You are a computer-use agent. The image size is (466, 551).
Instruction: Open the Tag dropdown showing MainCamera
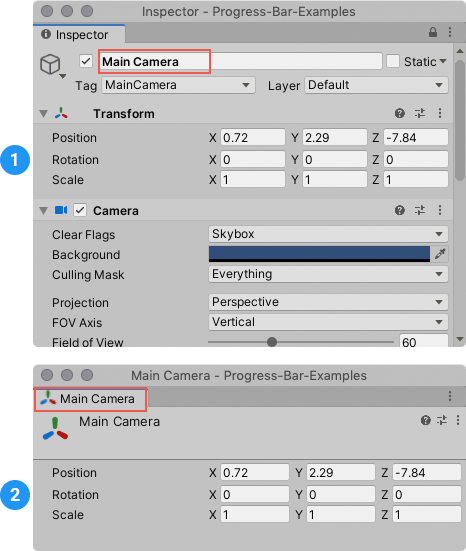[x=178, y=85]
